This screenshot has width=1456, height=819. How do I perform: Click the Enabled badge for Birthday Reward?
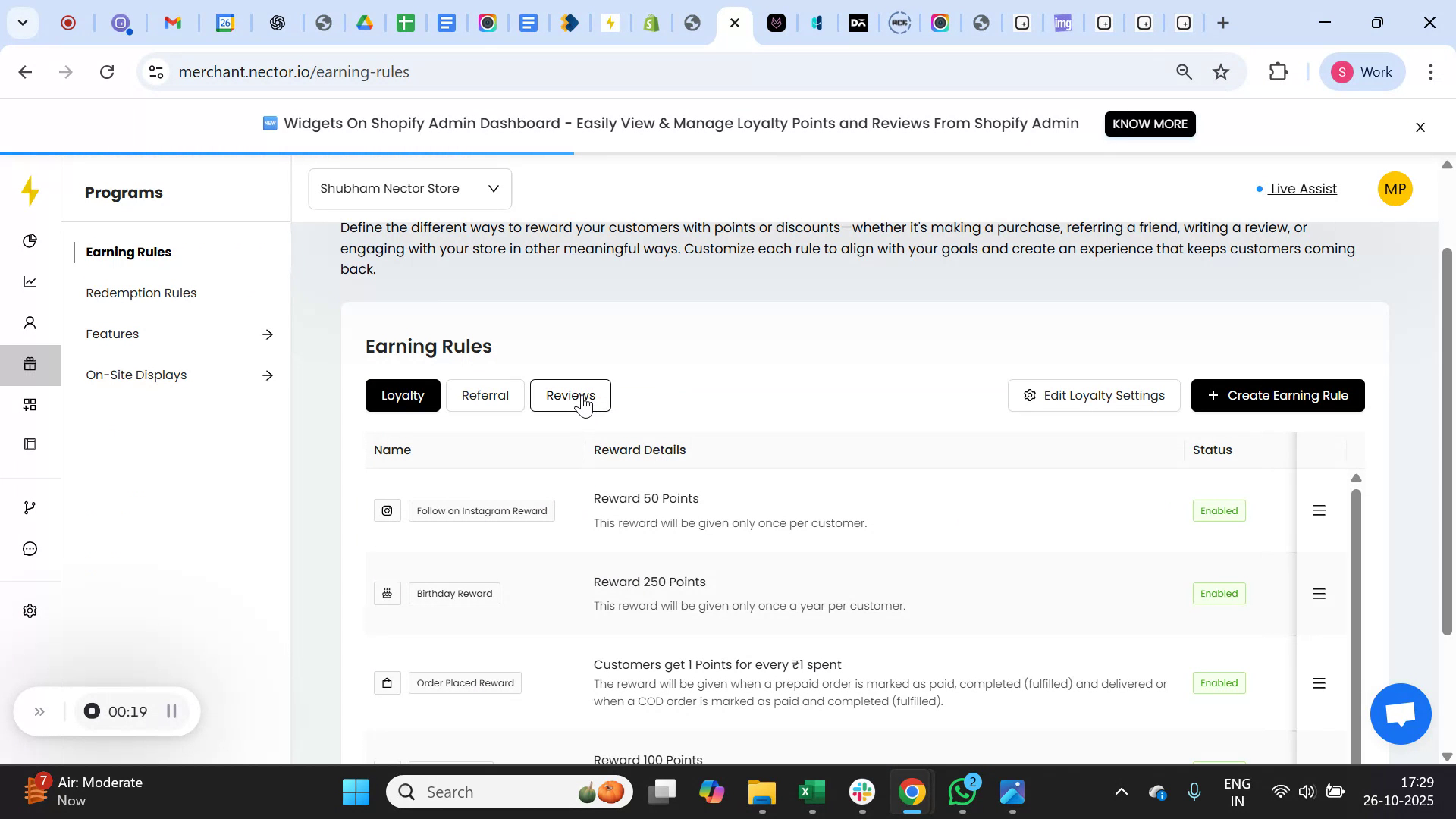(x=1218, y=593)
